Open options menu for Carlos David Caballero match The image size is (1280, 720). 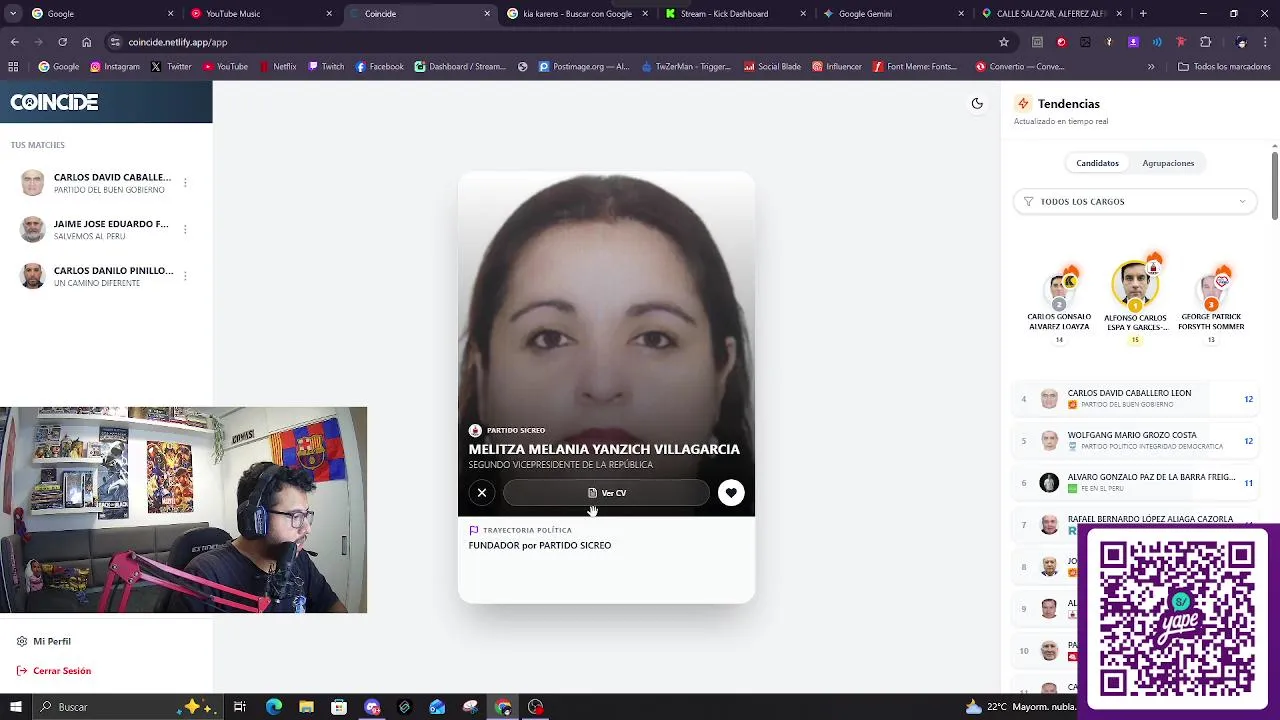185,183
